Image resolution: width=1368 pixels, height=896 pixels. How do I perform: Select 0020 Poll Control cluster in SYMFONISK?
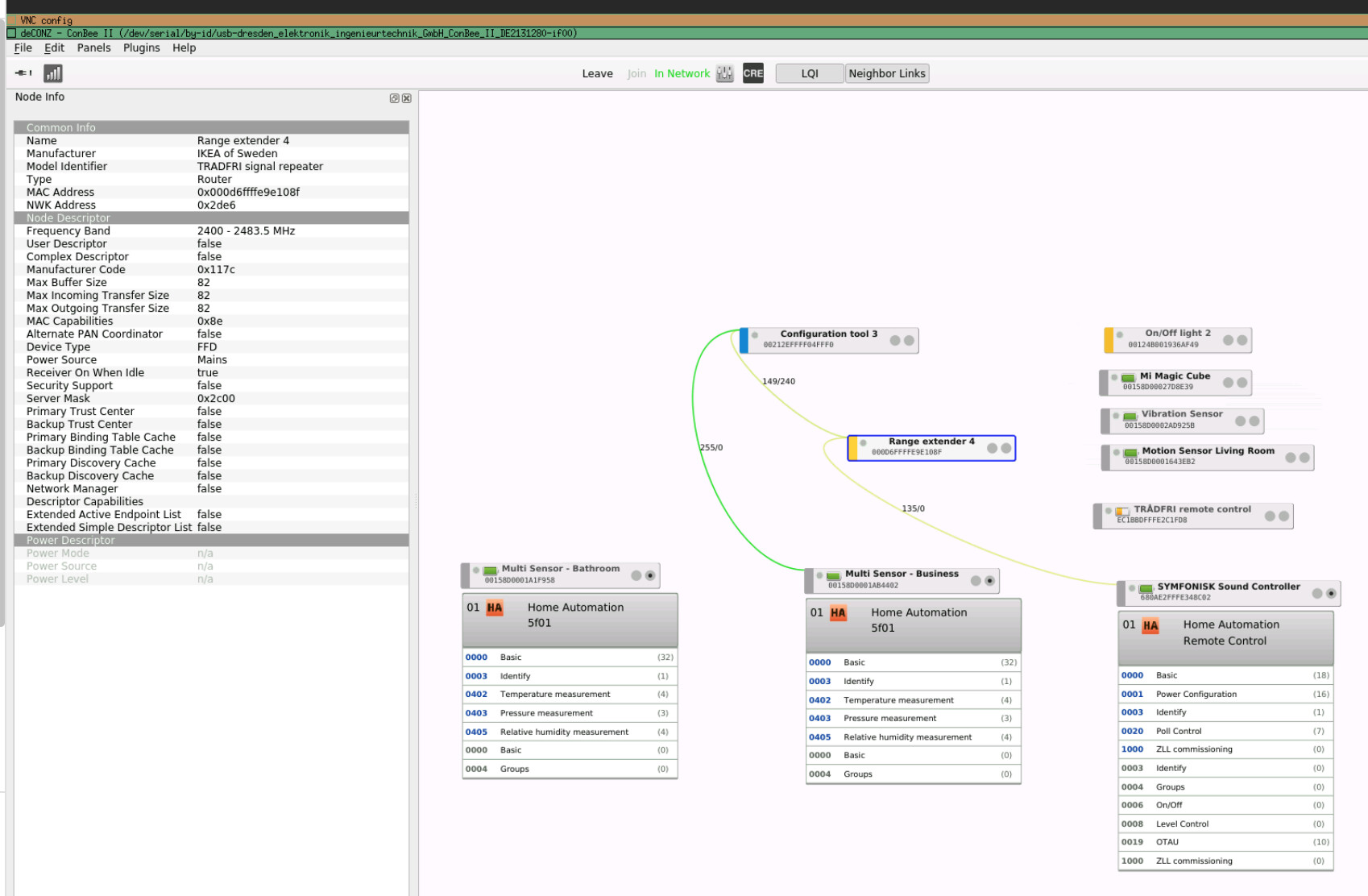(x=1225, y=731)
